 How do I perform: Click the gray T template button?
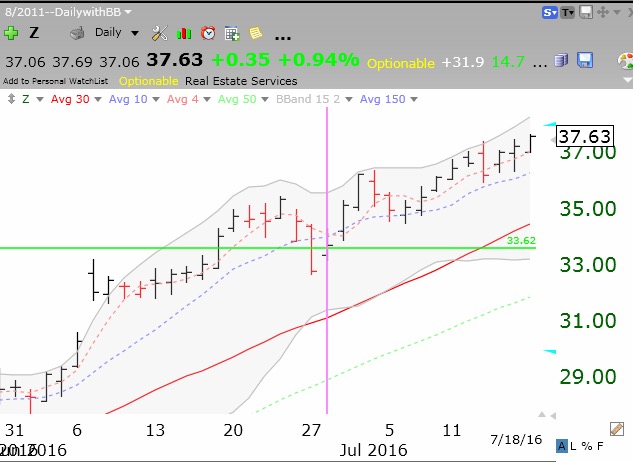pos(568,13)
